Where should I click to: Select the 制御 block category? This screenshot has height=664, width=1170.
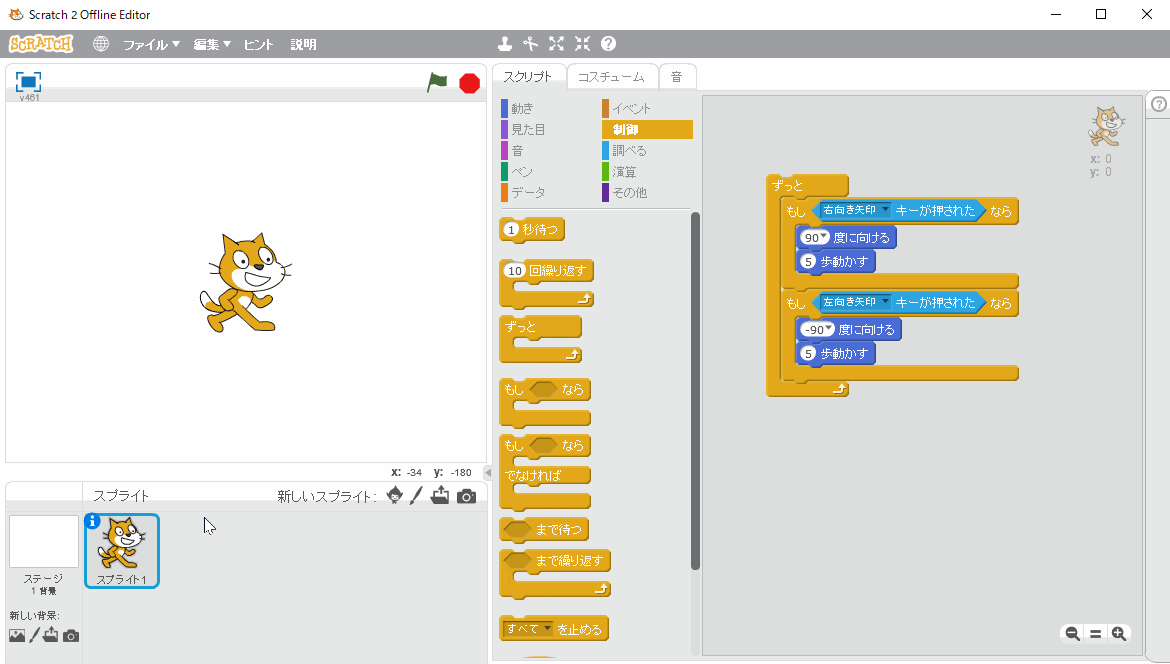[647, 130]
